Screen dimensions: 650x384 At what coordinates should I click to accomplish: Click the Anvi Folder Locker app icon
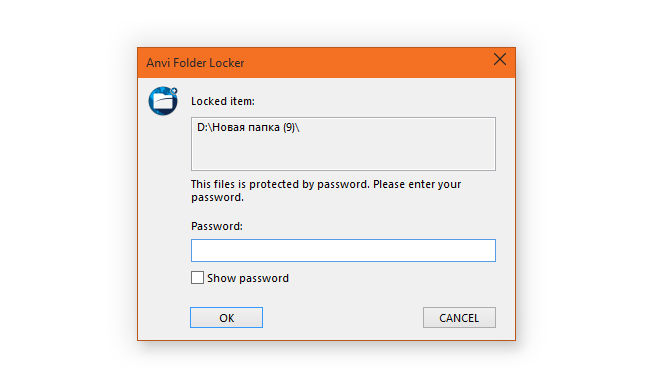pyautogui.click(x=163, y=101)
